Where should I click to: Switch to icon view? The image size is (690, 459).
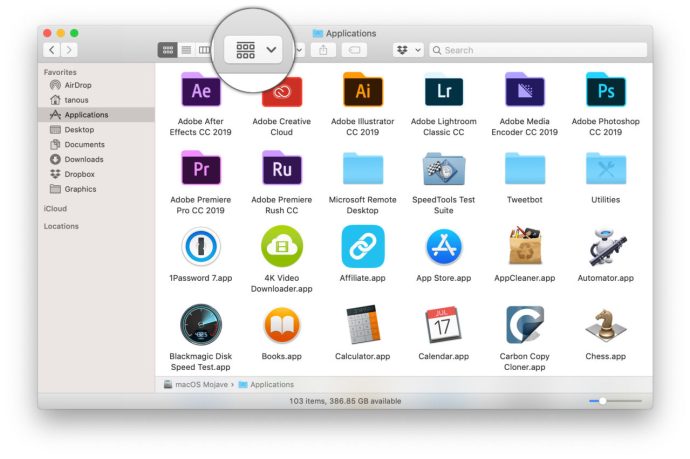168,50
